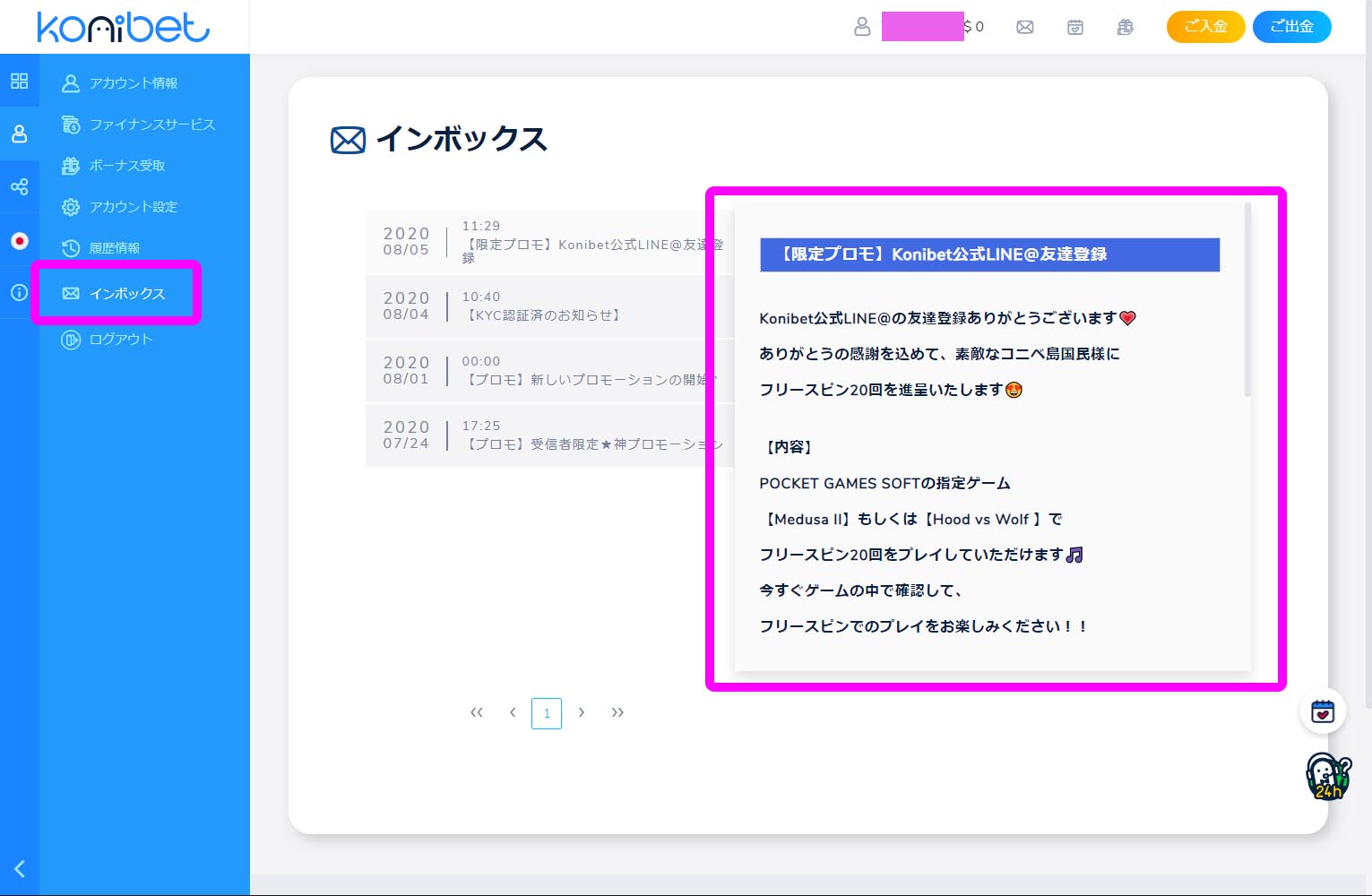The image size is (1372, 896).
Task: Open the 08/01 新しいプロモーション message
Action: pyautogui.click(x=548, y=371)
